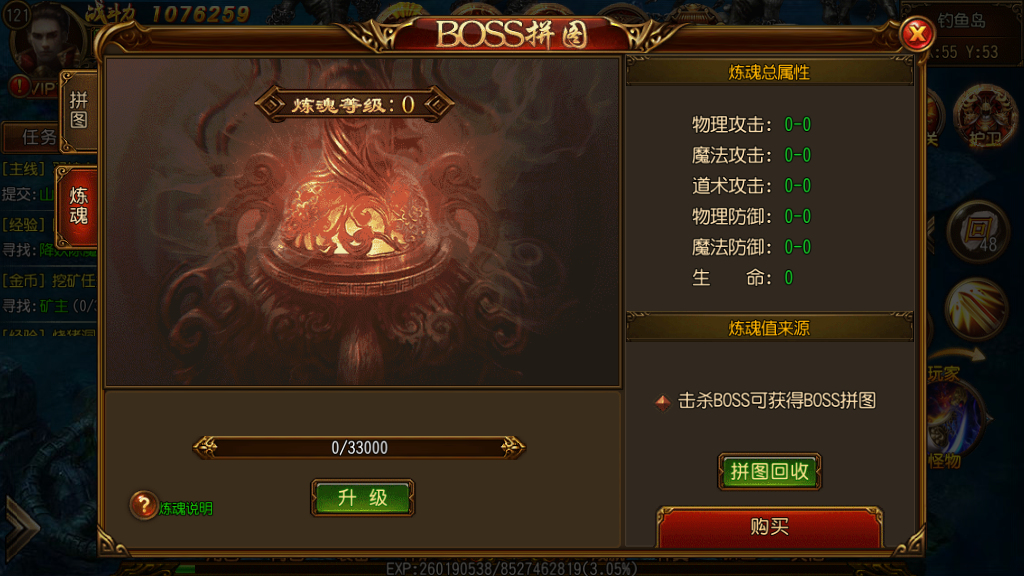Use the flame slash skill icon
1024x576 pixels.
[976, 308]
